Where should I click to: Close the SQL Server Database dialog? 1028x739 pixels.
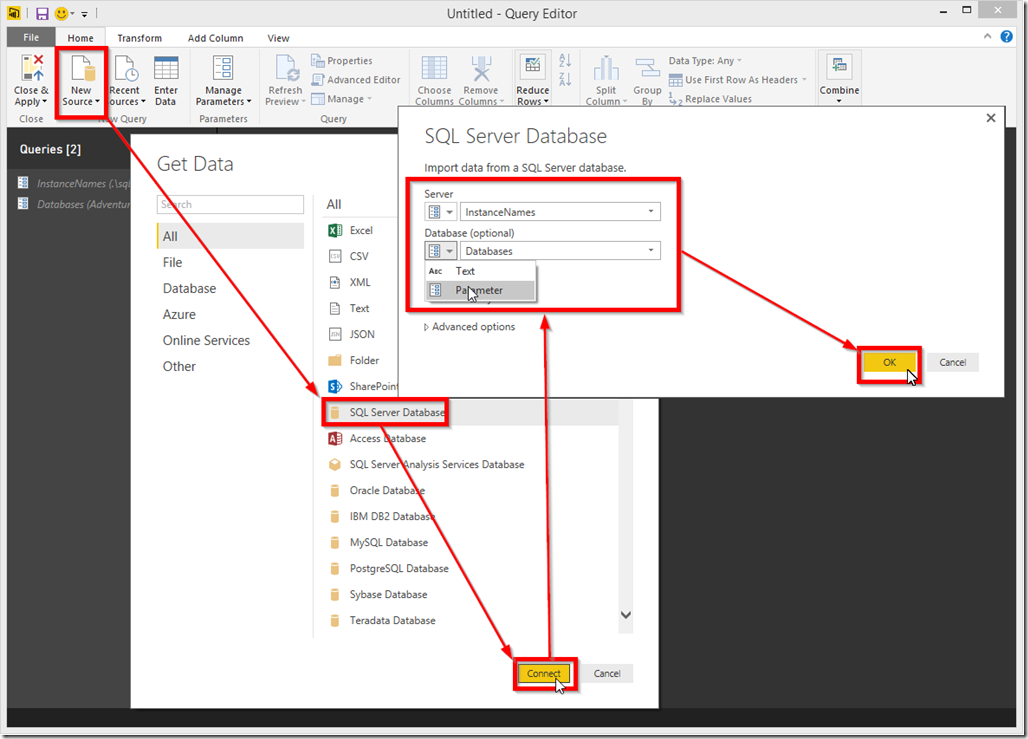coord(991,118)
